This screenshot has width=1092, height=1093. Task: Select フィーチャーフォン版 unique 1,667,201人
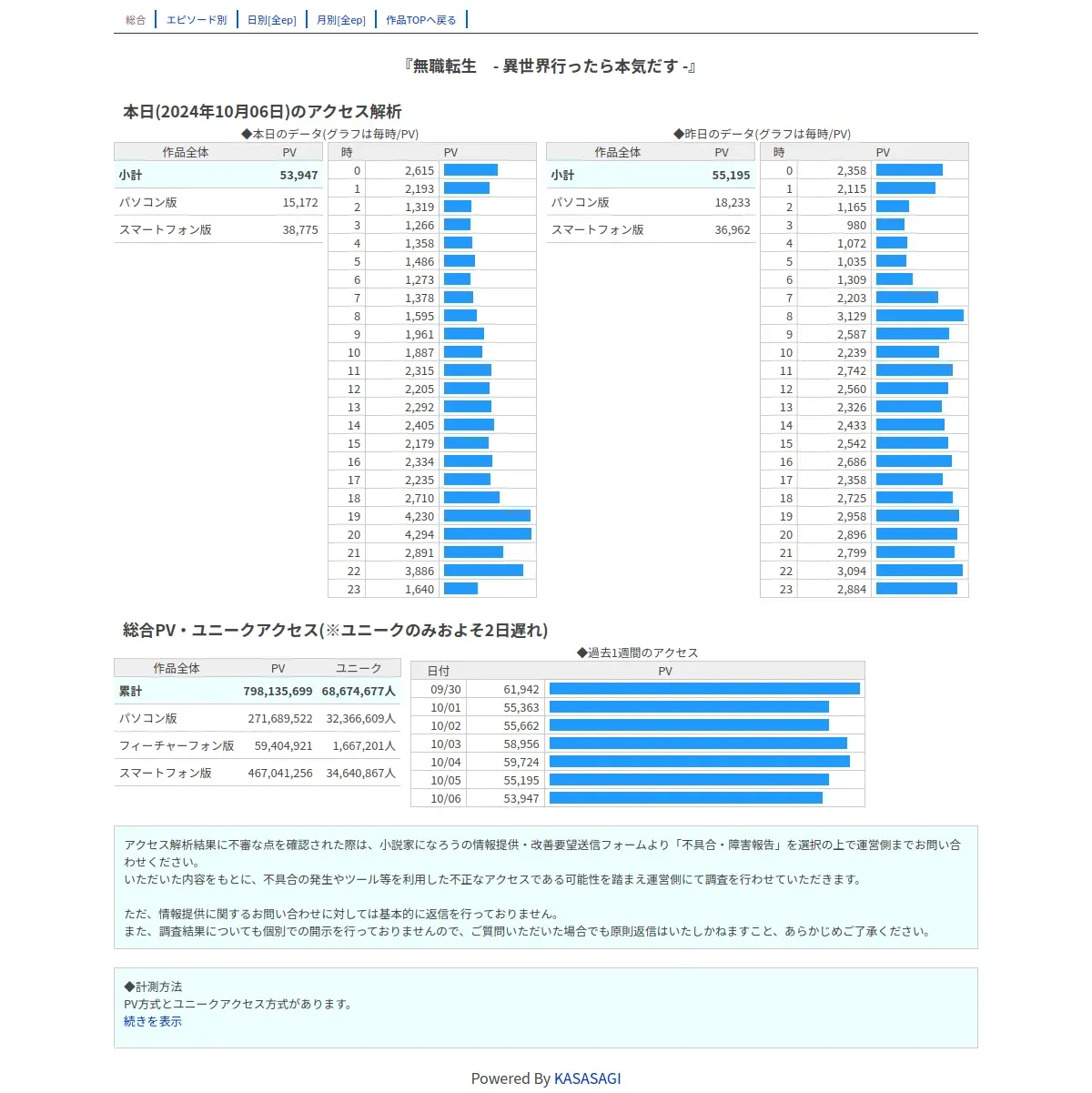[364, 746]
